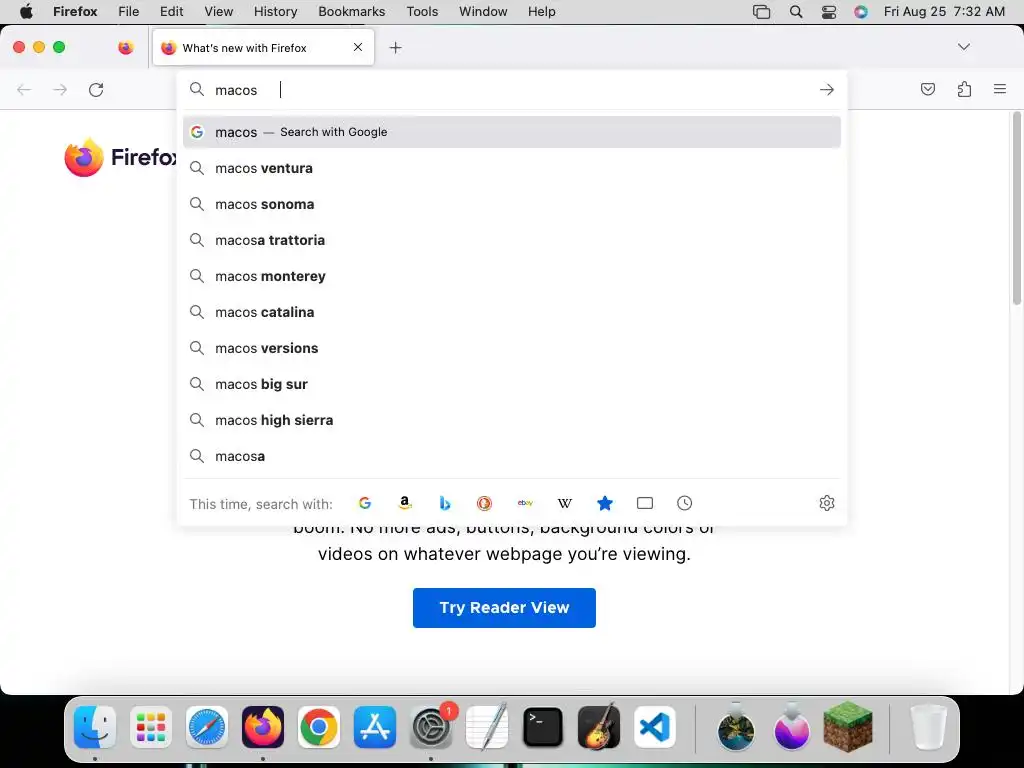Search bookmarks with star icon
The width and height of the screenshot is (1024, 768).
point(605,503)
